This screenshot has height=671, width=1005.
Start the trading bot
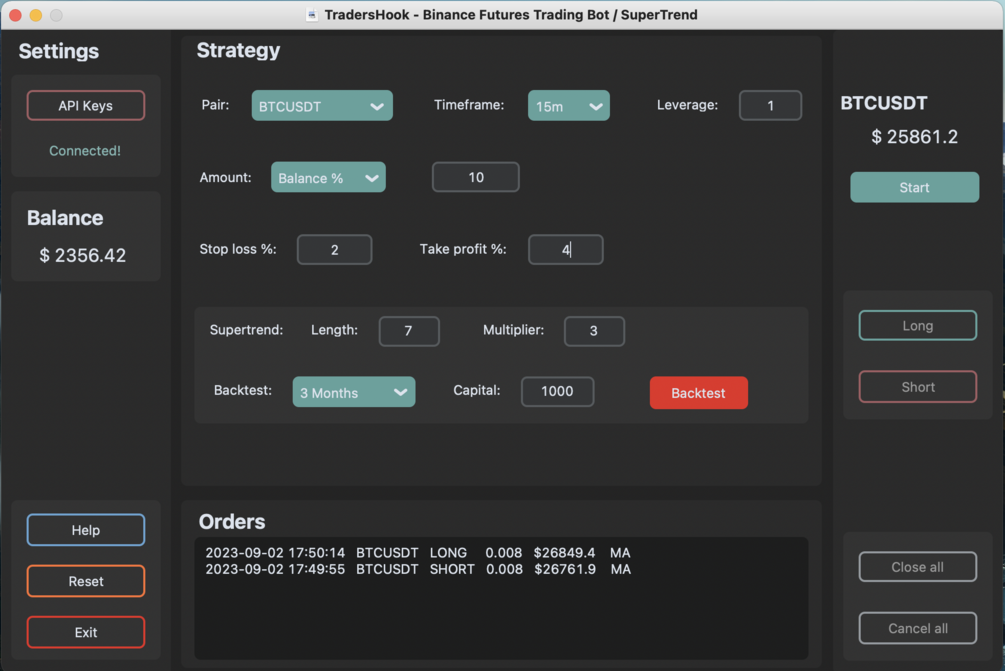tap(915, 187)
